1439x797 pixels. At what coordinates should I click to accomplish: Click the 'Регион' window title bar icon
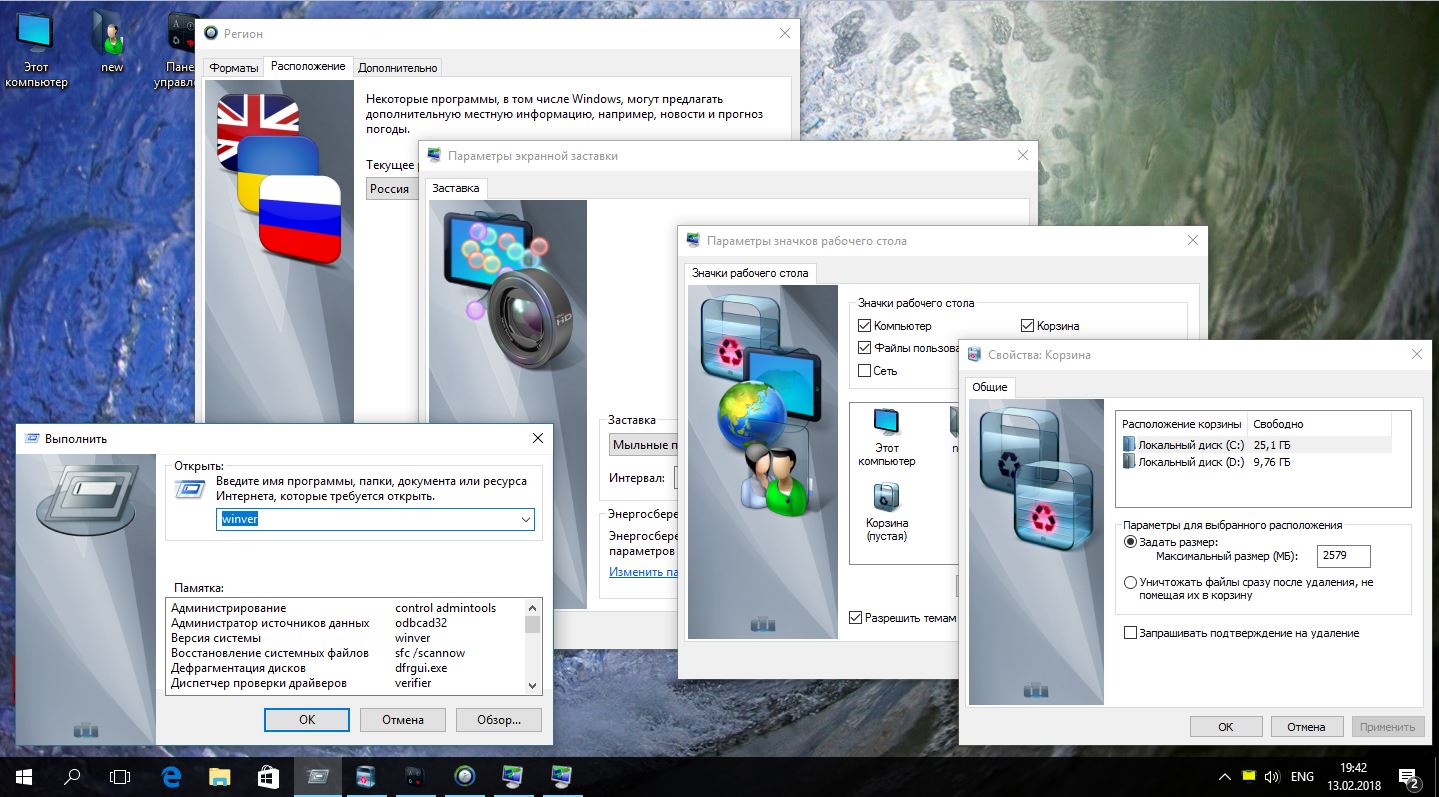(x=211, y=33)
